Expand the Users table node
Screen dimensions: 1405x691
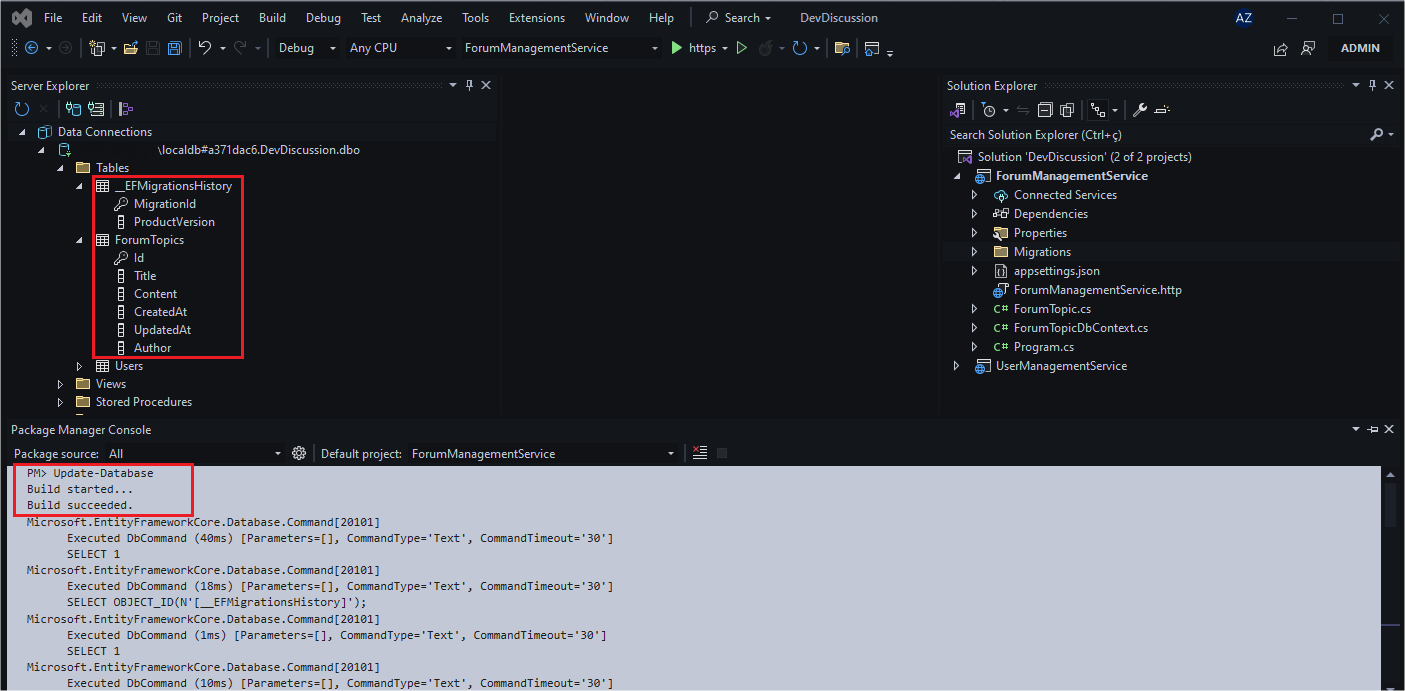pos(79,366)
